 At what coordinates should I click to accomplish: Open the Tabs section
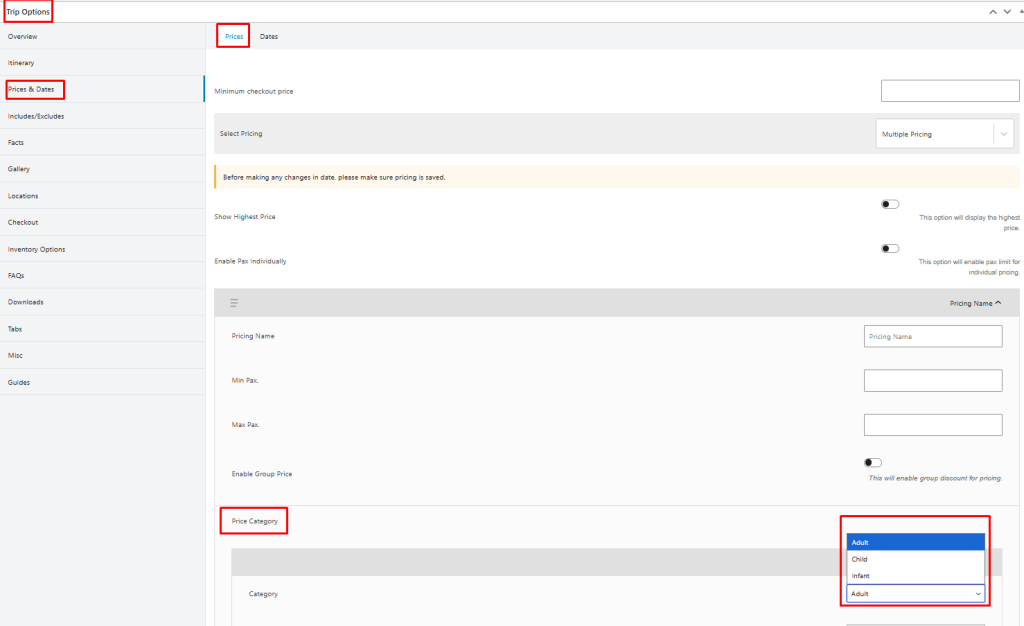coord(103,329)
